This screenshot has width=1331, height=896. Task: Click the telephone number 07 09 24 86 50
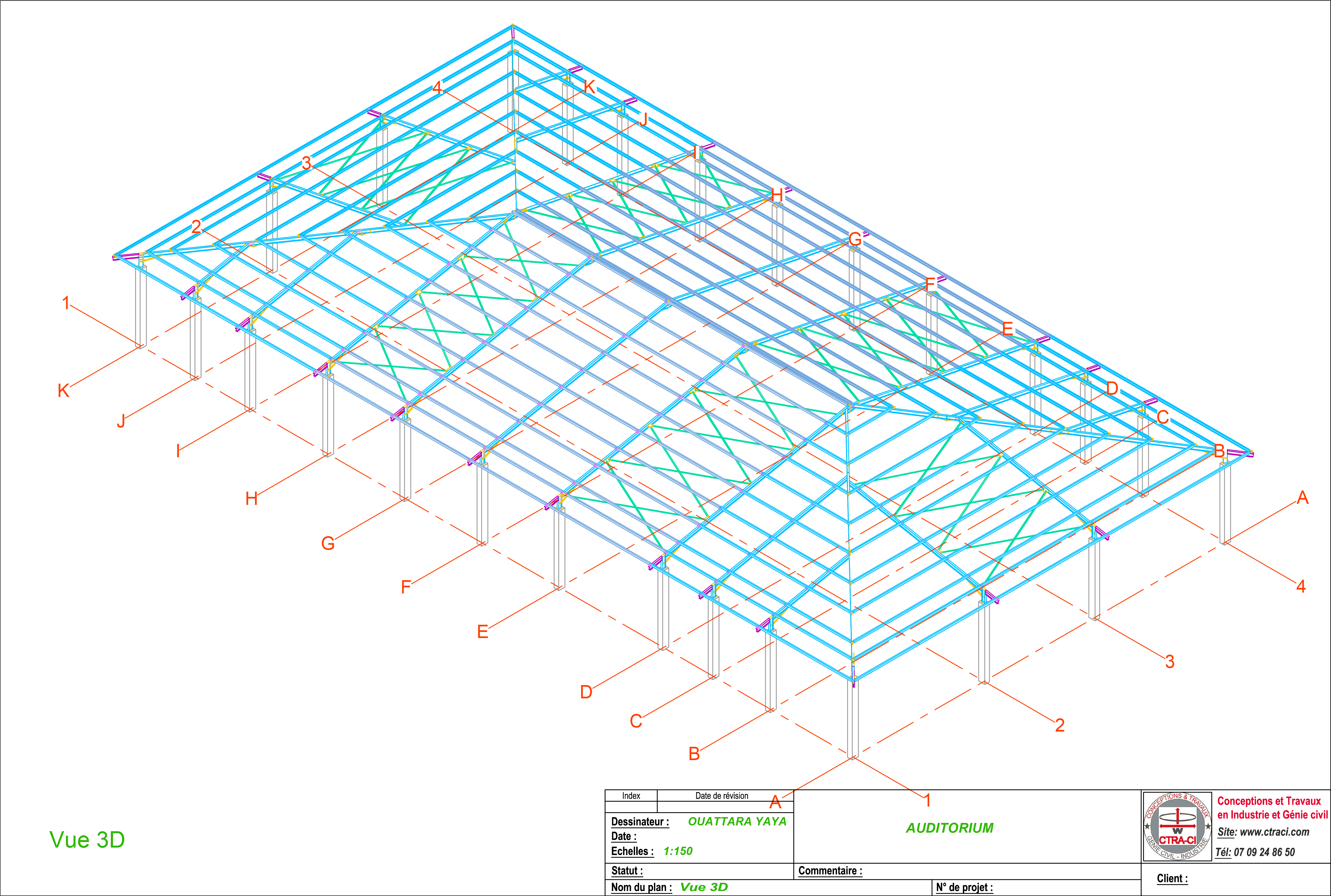tap(1263, 852)
